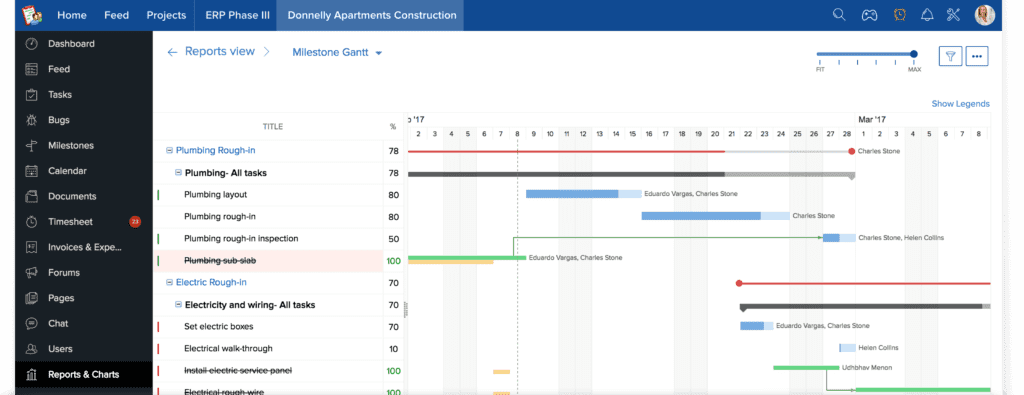Screen dimensions: 1024x395
Task: Open the three-dots more options button
Action: pos(977,56)
